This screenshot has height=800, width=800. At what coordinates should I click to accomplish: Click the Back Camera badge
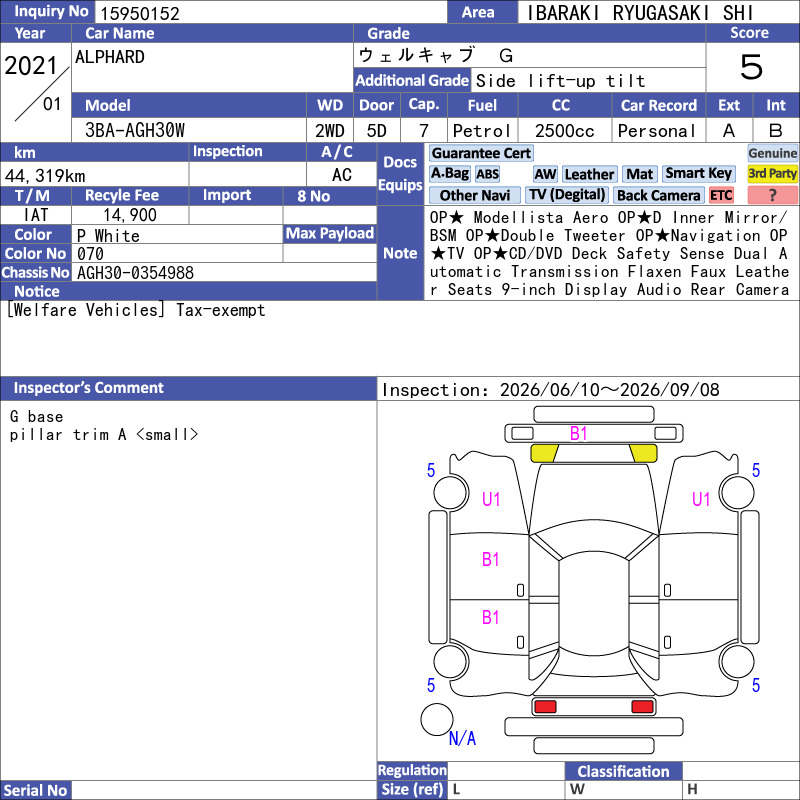[658, 195]
